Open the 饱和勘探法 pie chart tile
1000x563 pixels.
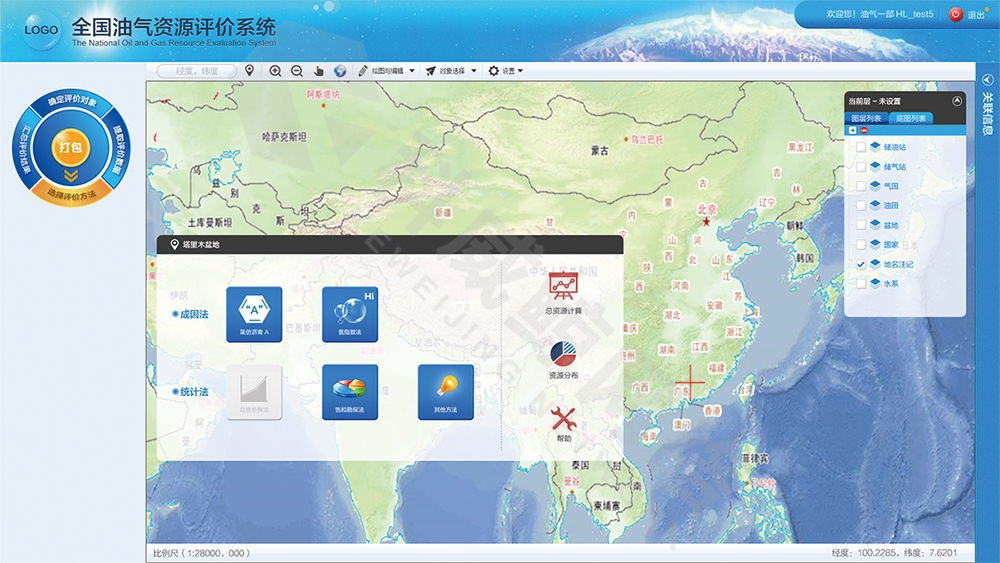tap(349, 391)
